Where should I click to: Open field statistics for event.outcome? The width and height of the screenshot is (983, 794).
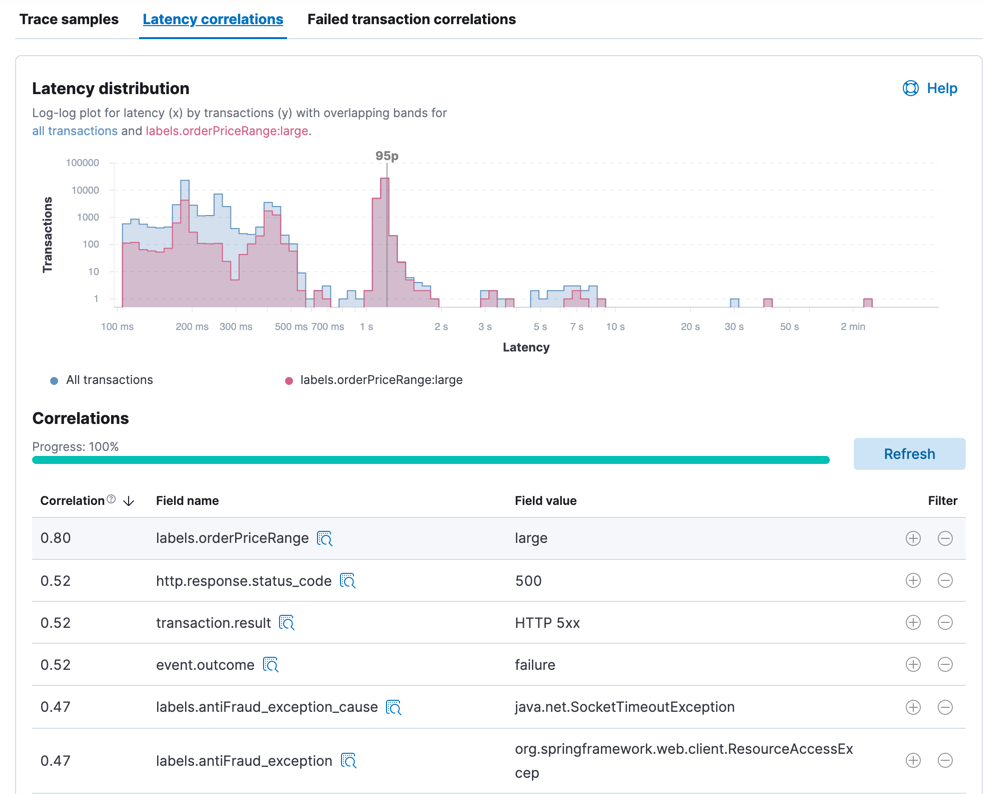pyautogui.click(x=270, y=664)
